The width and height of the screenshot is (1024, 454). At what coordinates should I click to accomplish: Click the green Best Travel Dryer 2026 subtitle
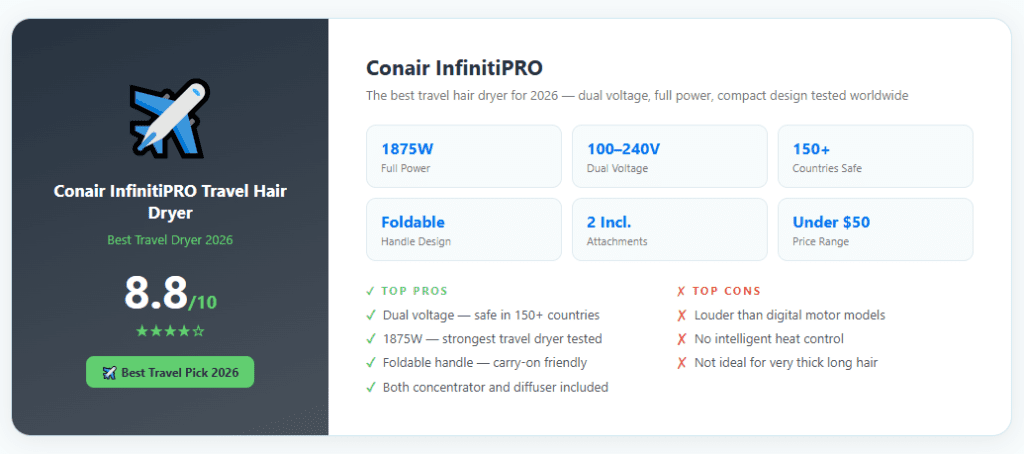tap(170, 240)
